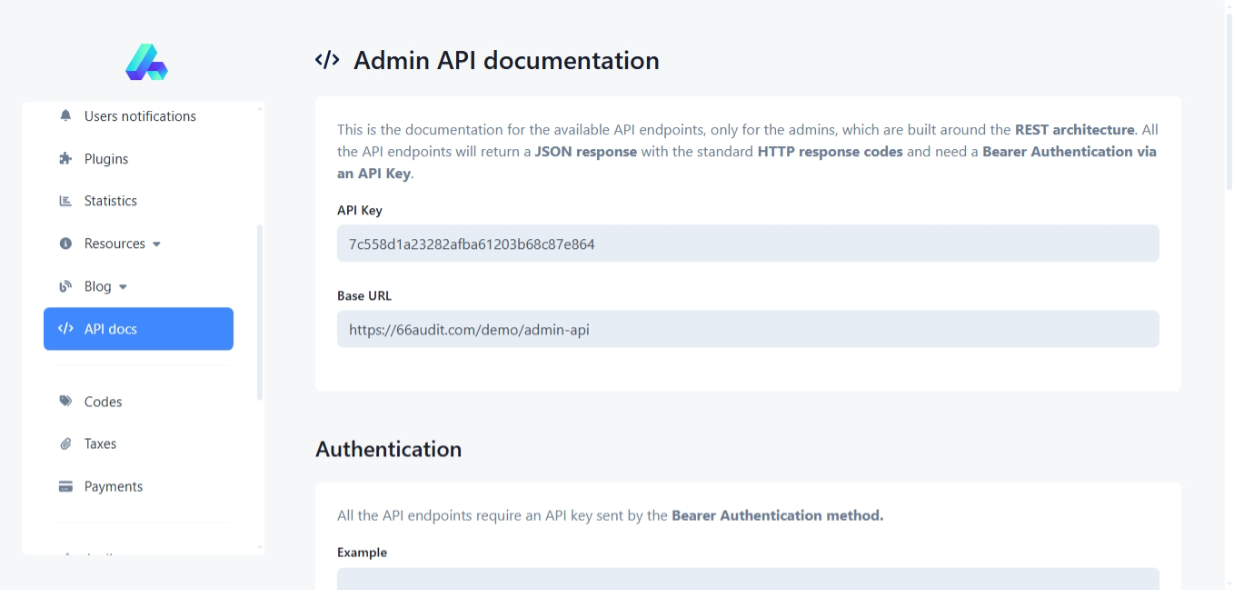Click the bell icon beside Users notifications

coord(66,116)
